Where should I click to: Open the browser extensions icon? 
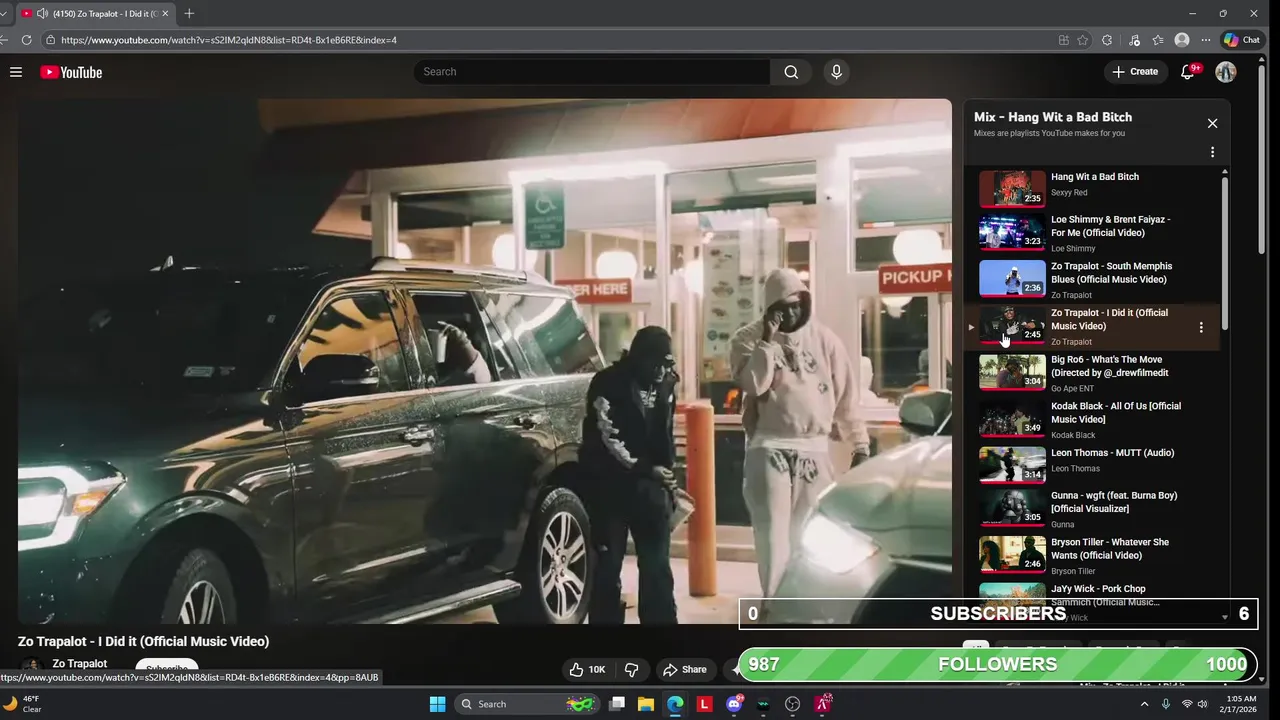click(1107, 40)
